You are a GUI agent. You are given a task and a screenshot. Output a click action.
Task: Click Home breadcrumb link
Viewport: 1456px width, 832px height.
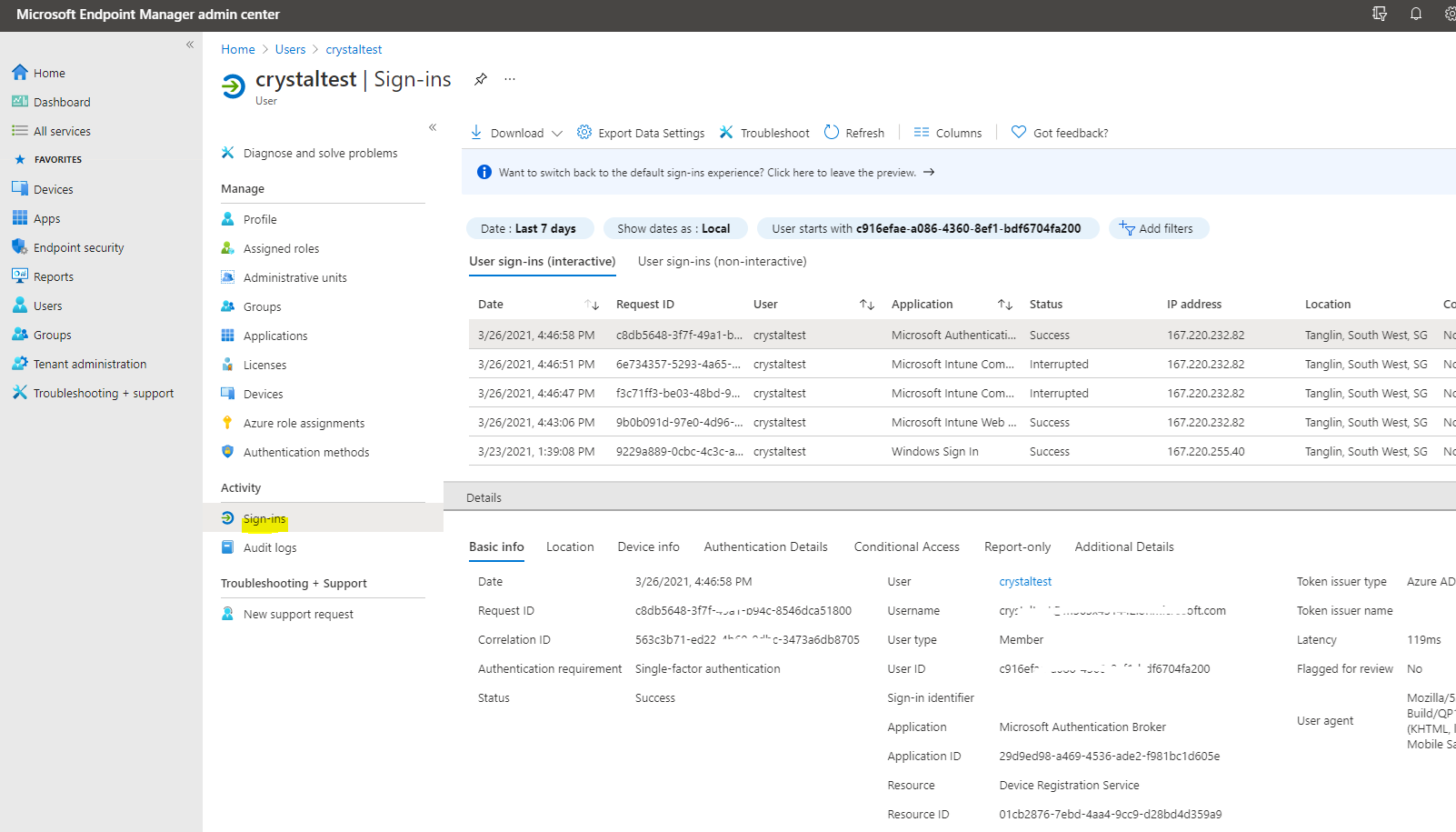(238, 49)
